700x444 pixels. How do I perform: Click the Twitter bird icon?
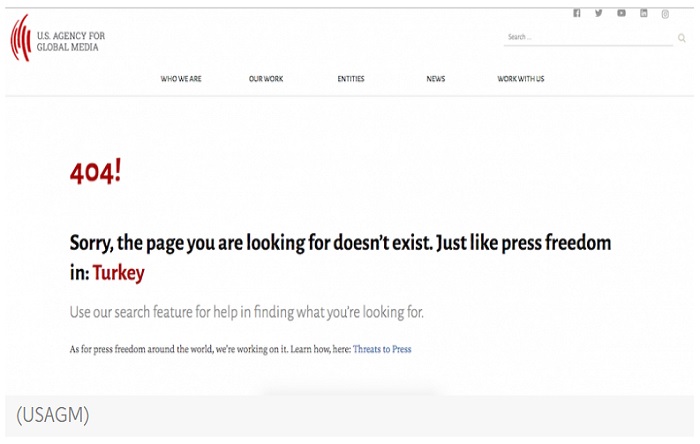tap(599, 13)
